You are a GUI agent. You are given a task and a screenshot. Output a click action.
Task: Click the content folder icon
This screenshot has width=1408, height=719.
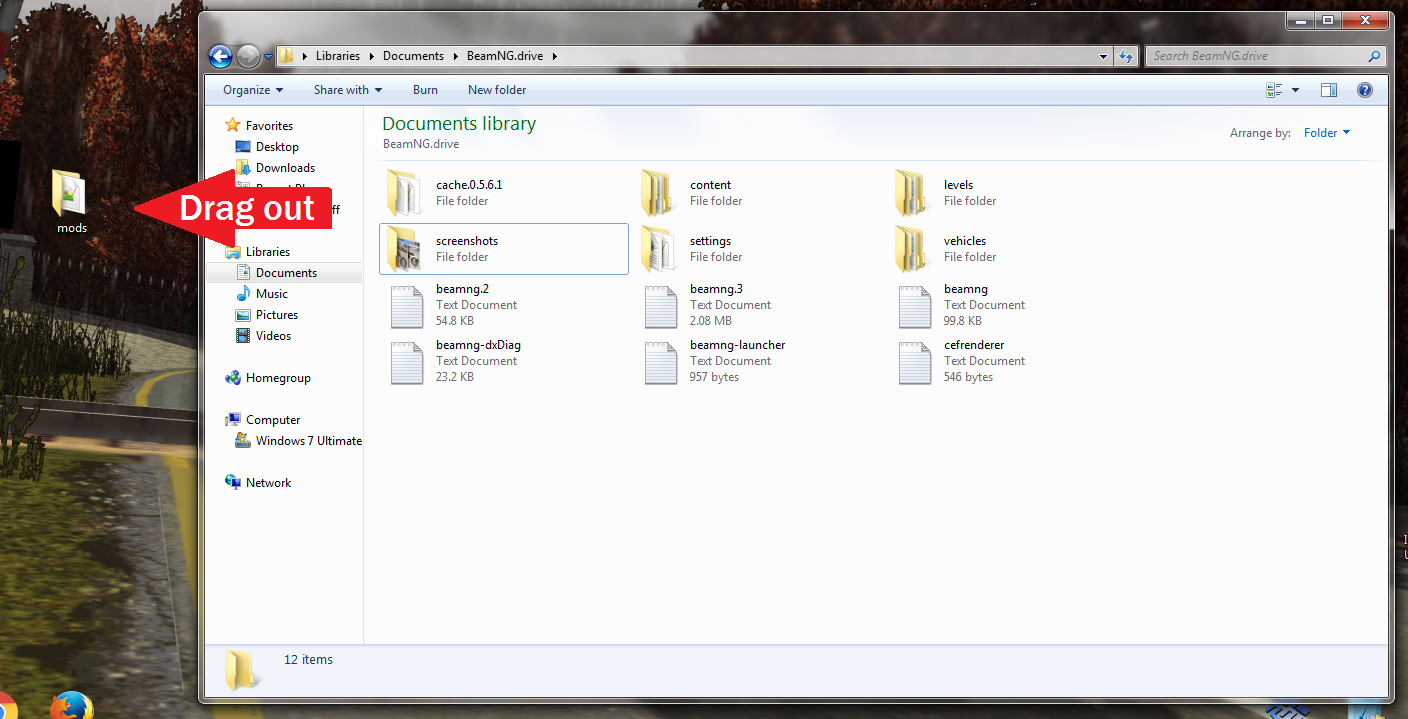[x=658, y=192]
